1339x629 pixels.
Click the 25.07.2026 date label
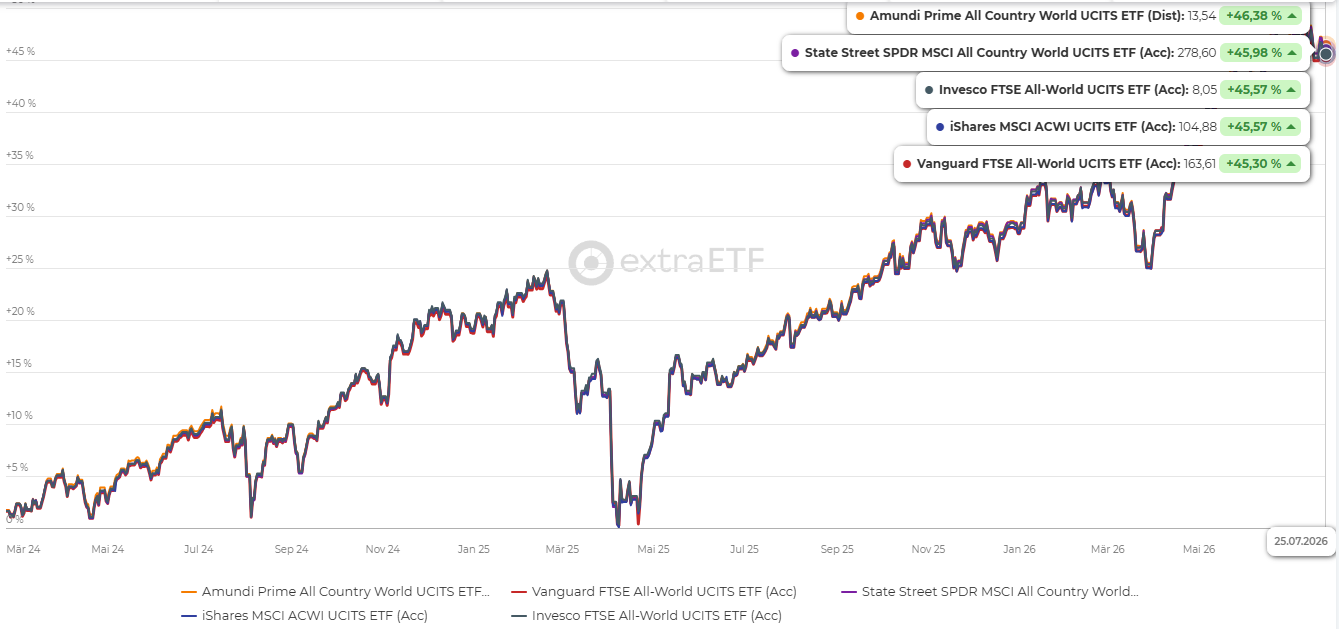(1302, 541)
